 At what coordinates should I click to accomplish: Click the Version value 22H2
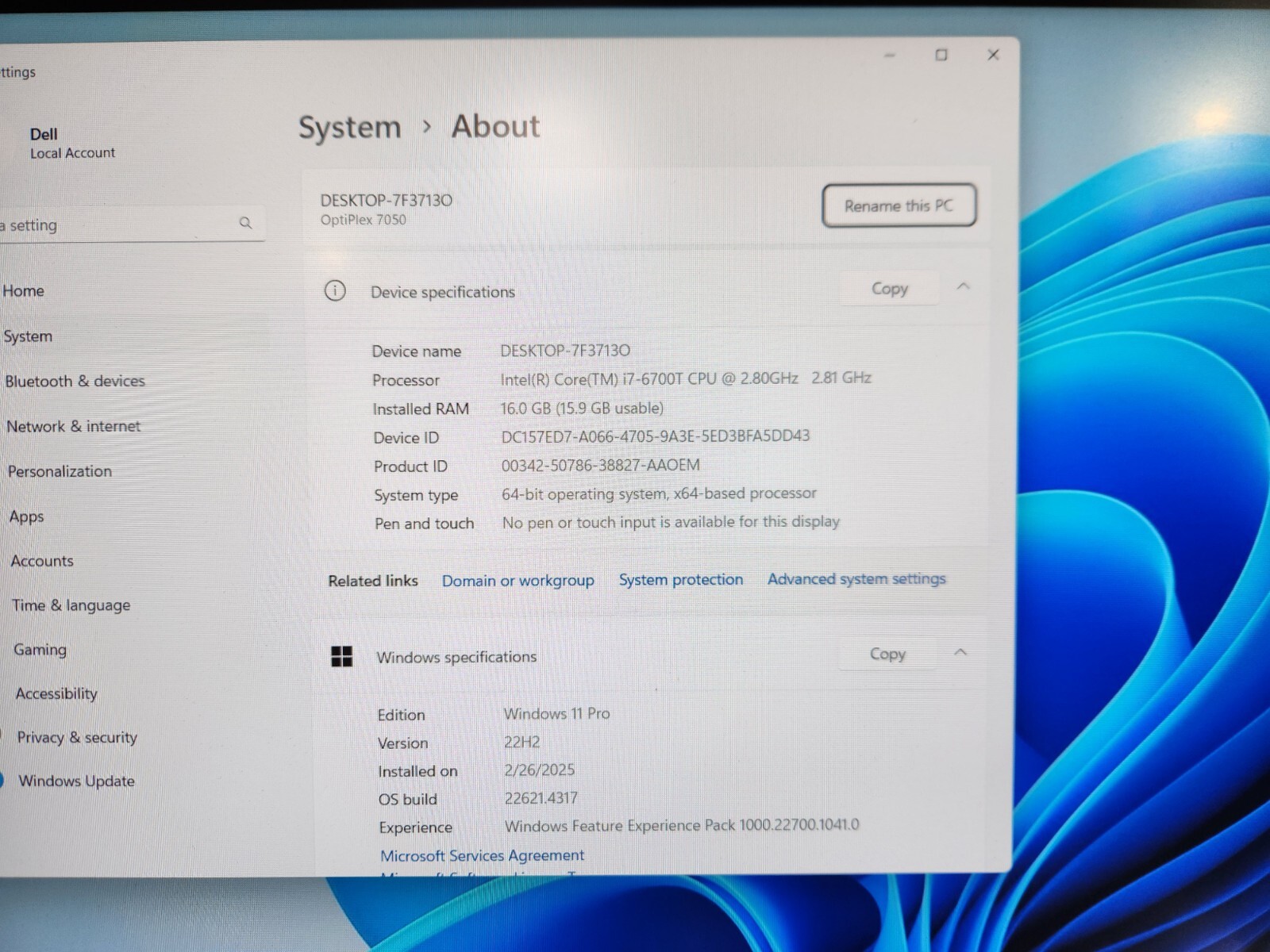coord(521,742)
